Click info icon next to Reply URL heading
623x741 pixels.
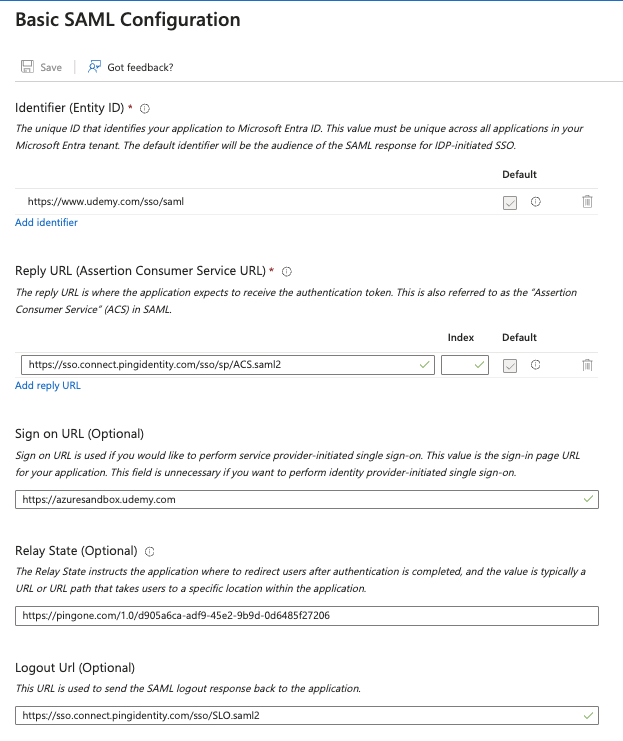(287, 271)
